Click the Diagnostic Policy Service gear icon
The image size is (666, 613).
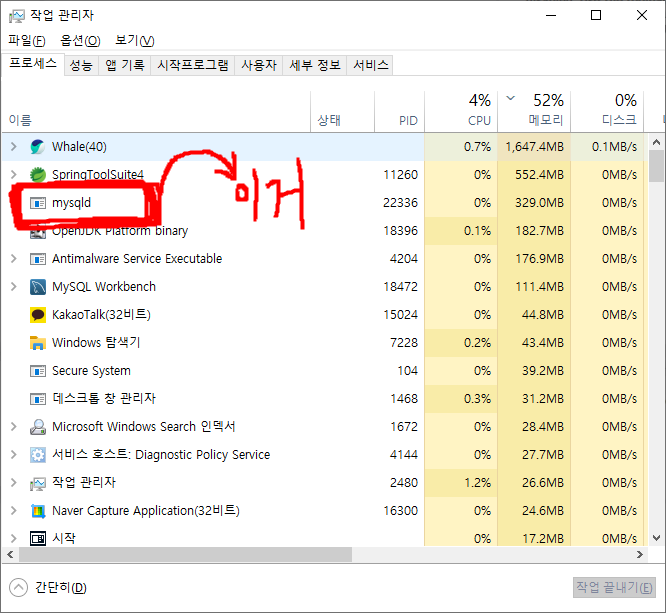(x=38, y=455)
